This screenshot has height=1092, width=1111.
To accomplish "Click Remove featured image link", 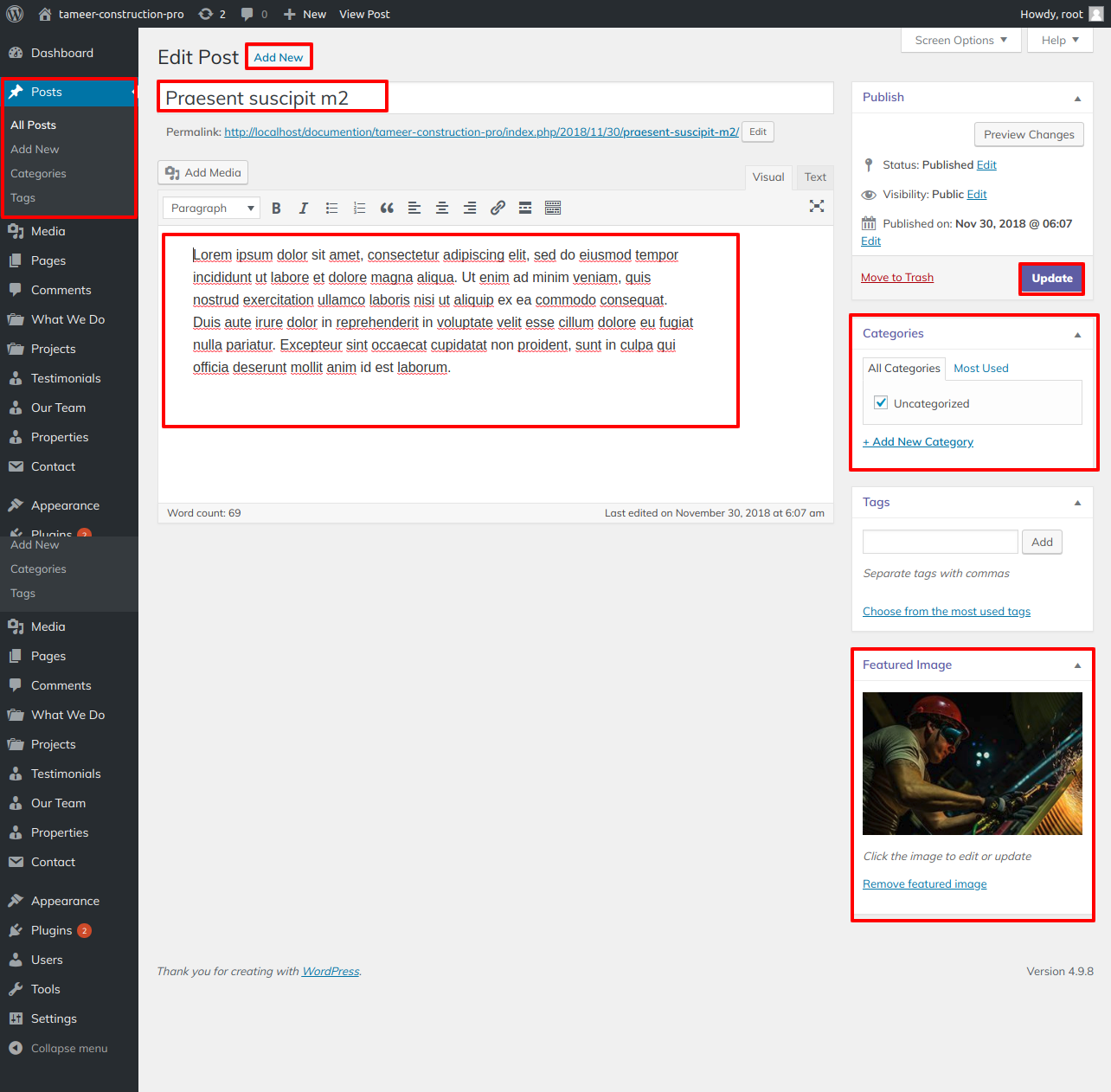I will coord(925,884).
